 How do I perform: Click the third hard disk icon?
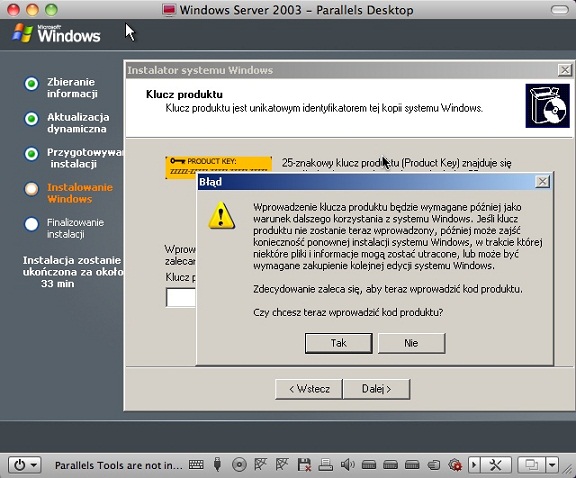[412, 465]
